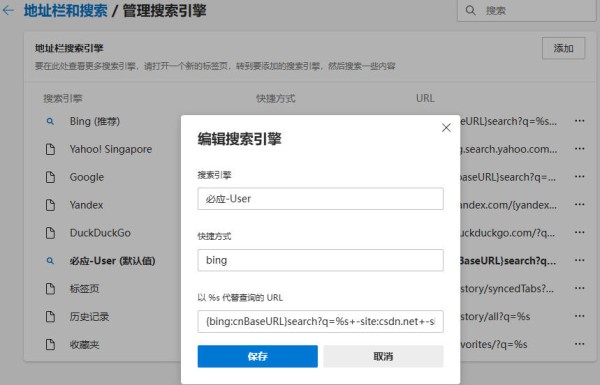Click the magnifier icon in settings search
Image resolution: width=600 pixels, height=385 pixels.
tap(470, 10)
